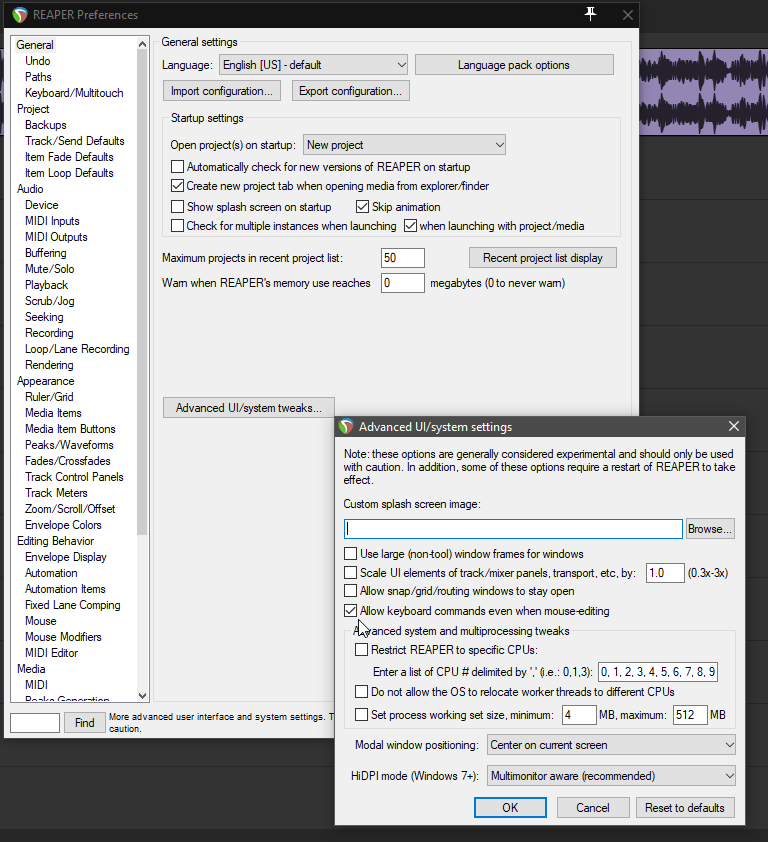Enable allow snap/grid/routing windows to stay open
The image size is (768, 842).
[350, 591]
